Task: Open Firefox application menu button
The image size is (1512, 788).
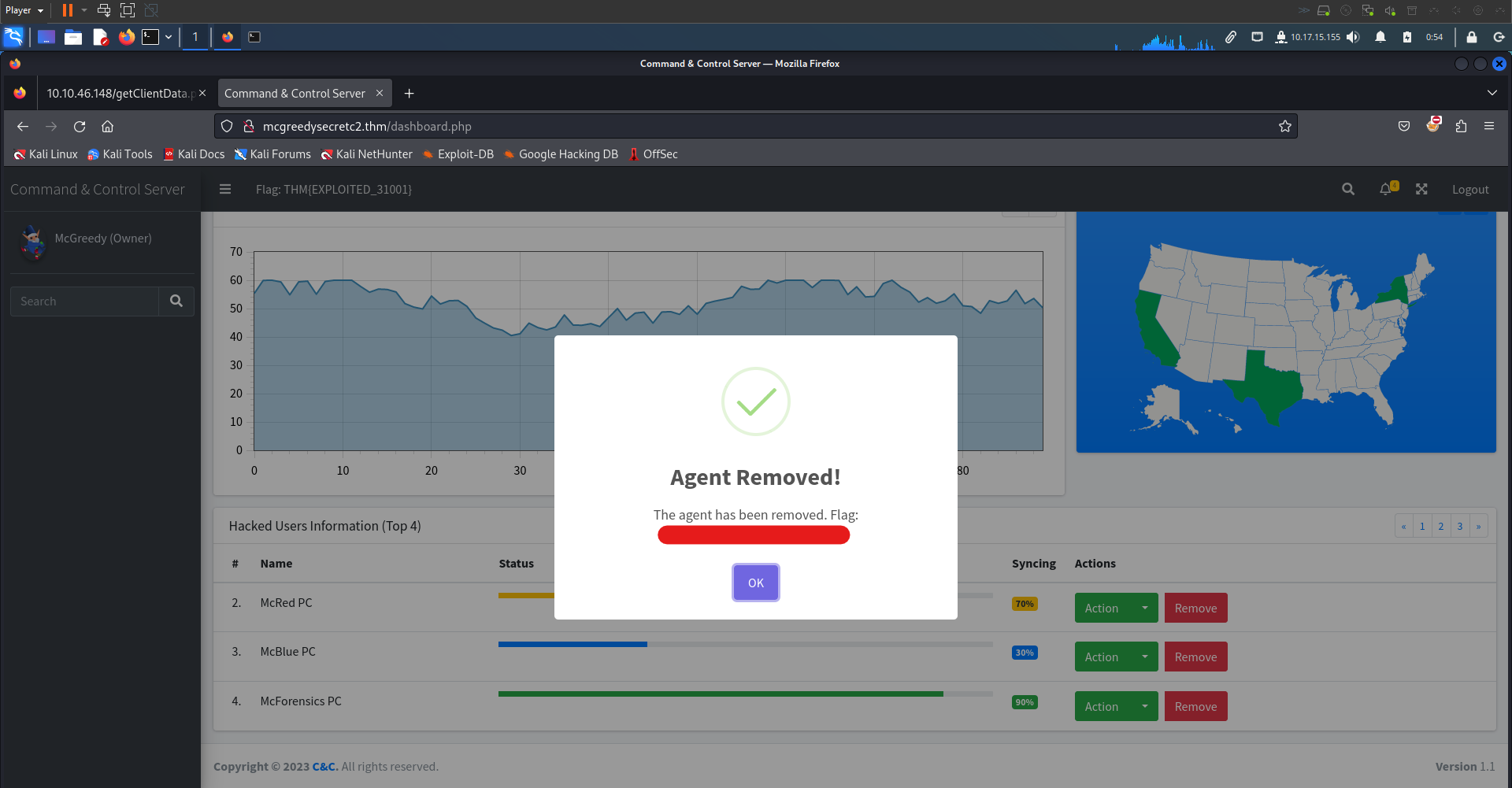Action: [1488, 126]
